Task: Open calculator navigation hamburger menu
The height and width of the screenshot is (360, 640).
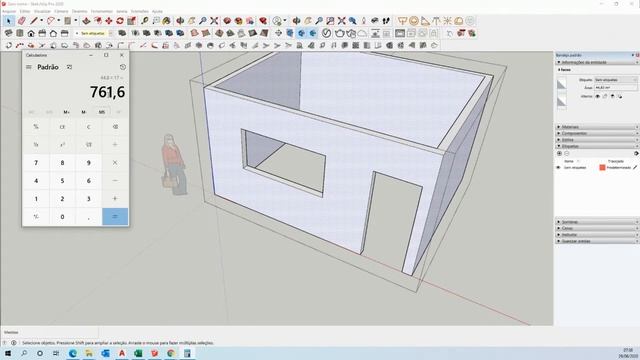Action: point(29,67)
